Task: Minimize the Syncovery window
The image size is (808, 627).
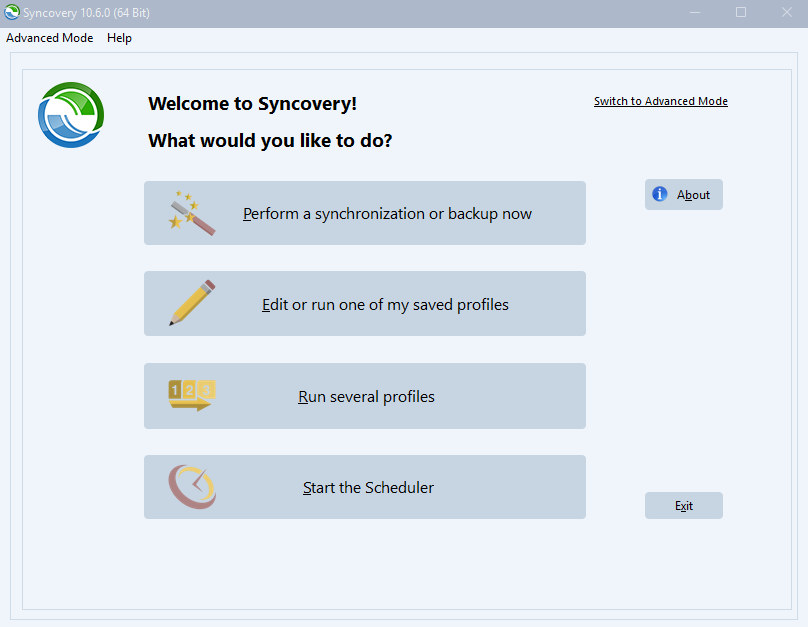Action: click(695, 12)
